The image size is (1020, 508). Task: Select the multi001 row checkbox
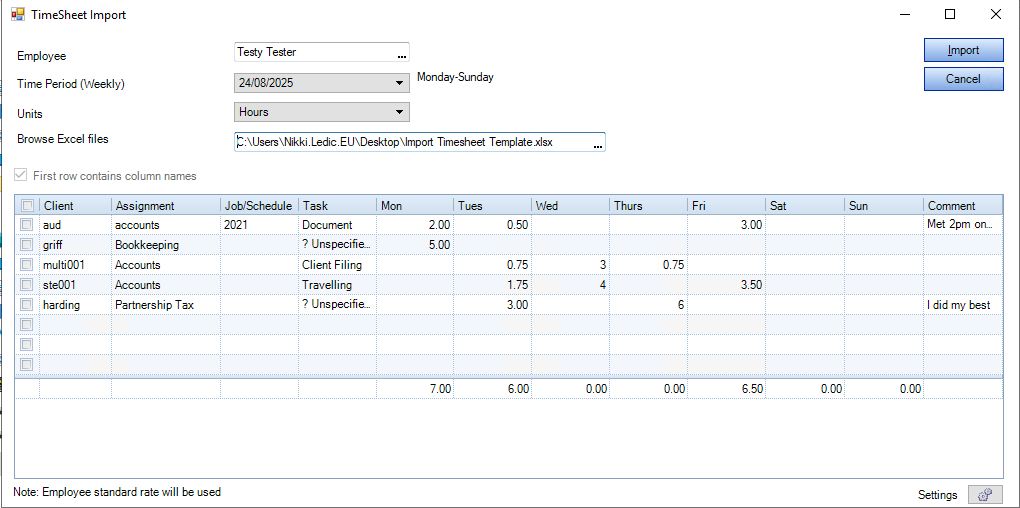pos(27,265)
